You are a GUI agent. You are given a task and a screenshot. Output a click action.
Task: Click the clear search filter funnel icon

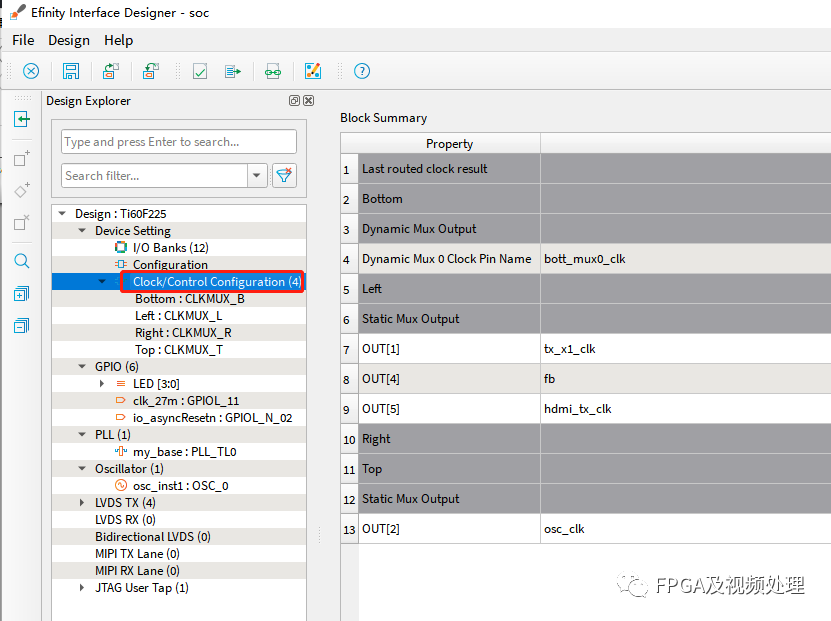[285, 175]
